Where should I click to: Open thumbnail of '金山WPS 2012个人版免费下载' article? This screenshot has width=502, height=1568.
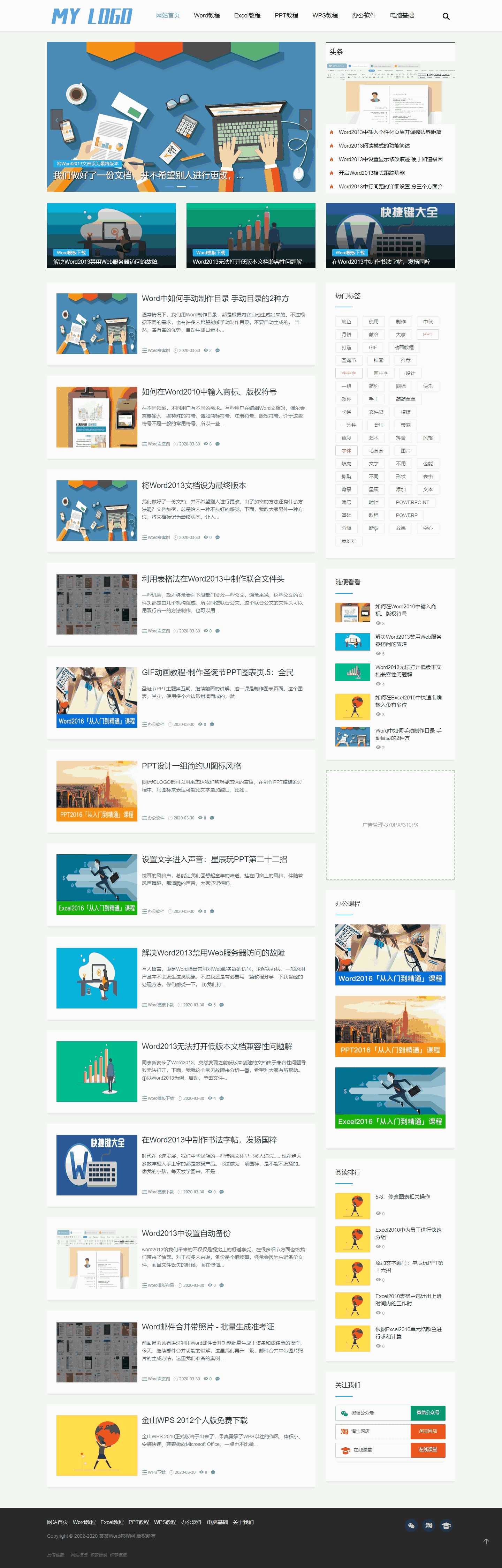(97, 1446)
